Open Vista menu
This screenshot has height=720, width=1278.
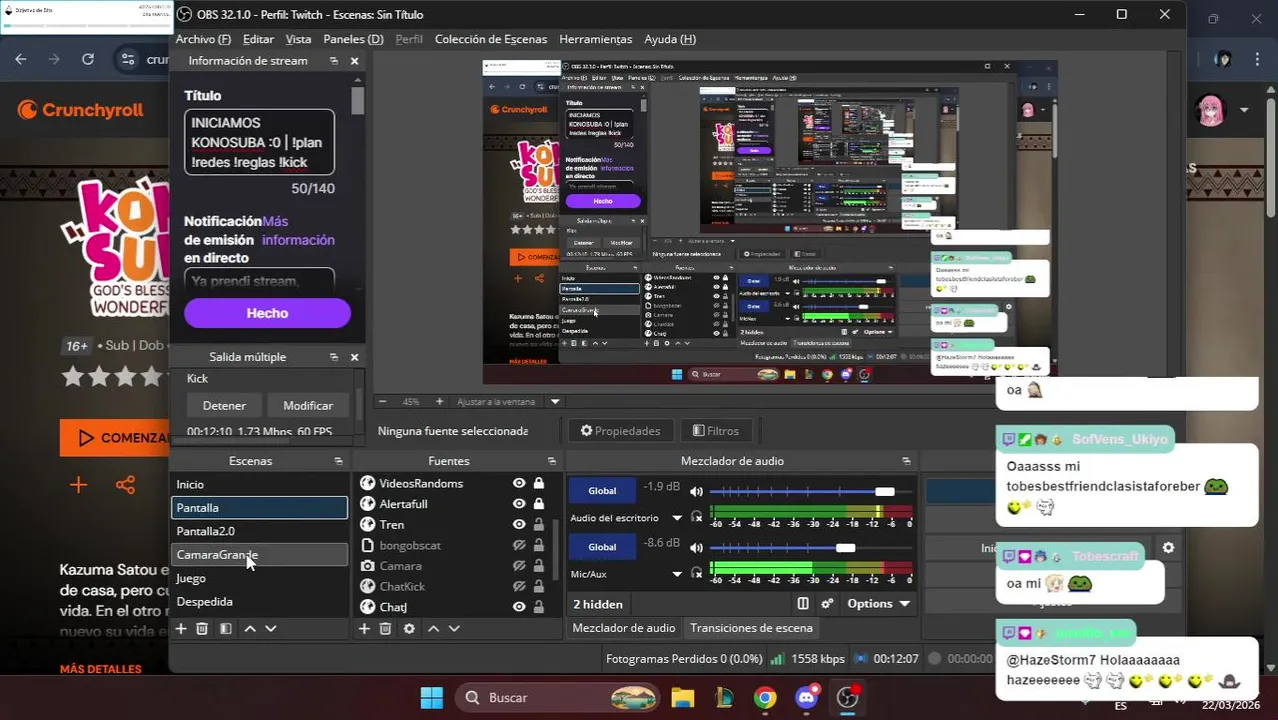pos(298,39)
